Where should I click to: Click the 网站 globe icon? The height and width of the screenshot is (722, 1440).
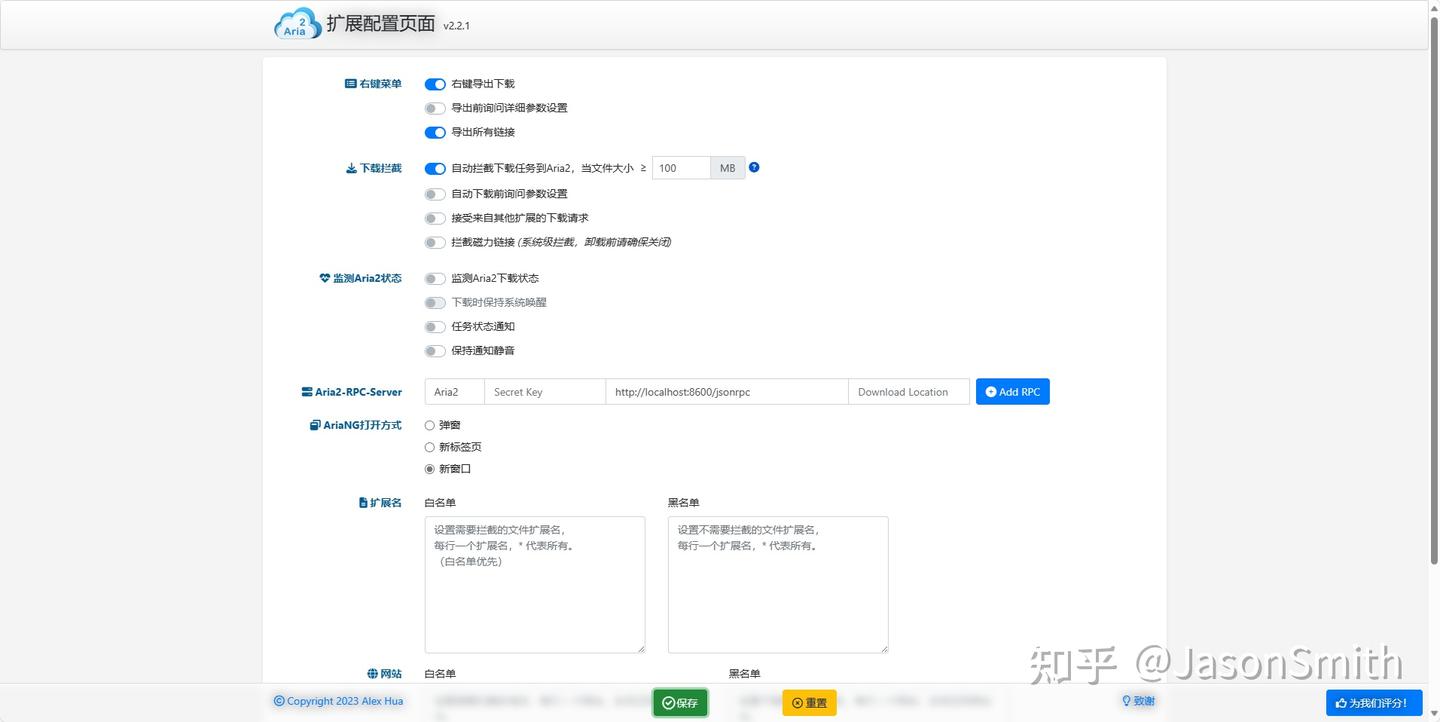point(372,673)
